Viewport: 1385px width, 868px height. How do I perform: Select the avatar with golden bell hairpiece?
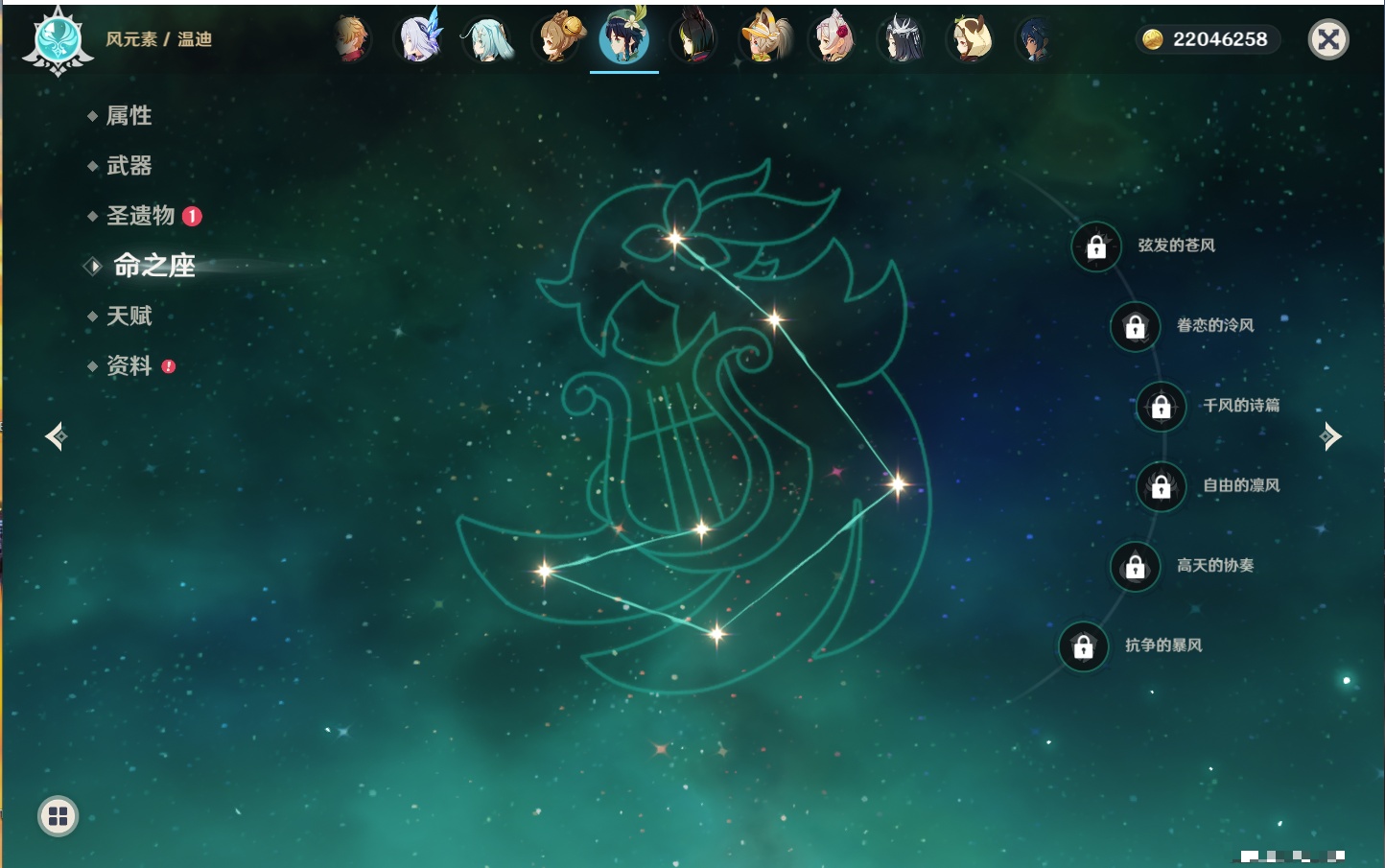point(558,38)
